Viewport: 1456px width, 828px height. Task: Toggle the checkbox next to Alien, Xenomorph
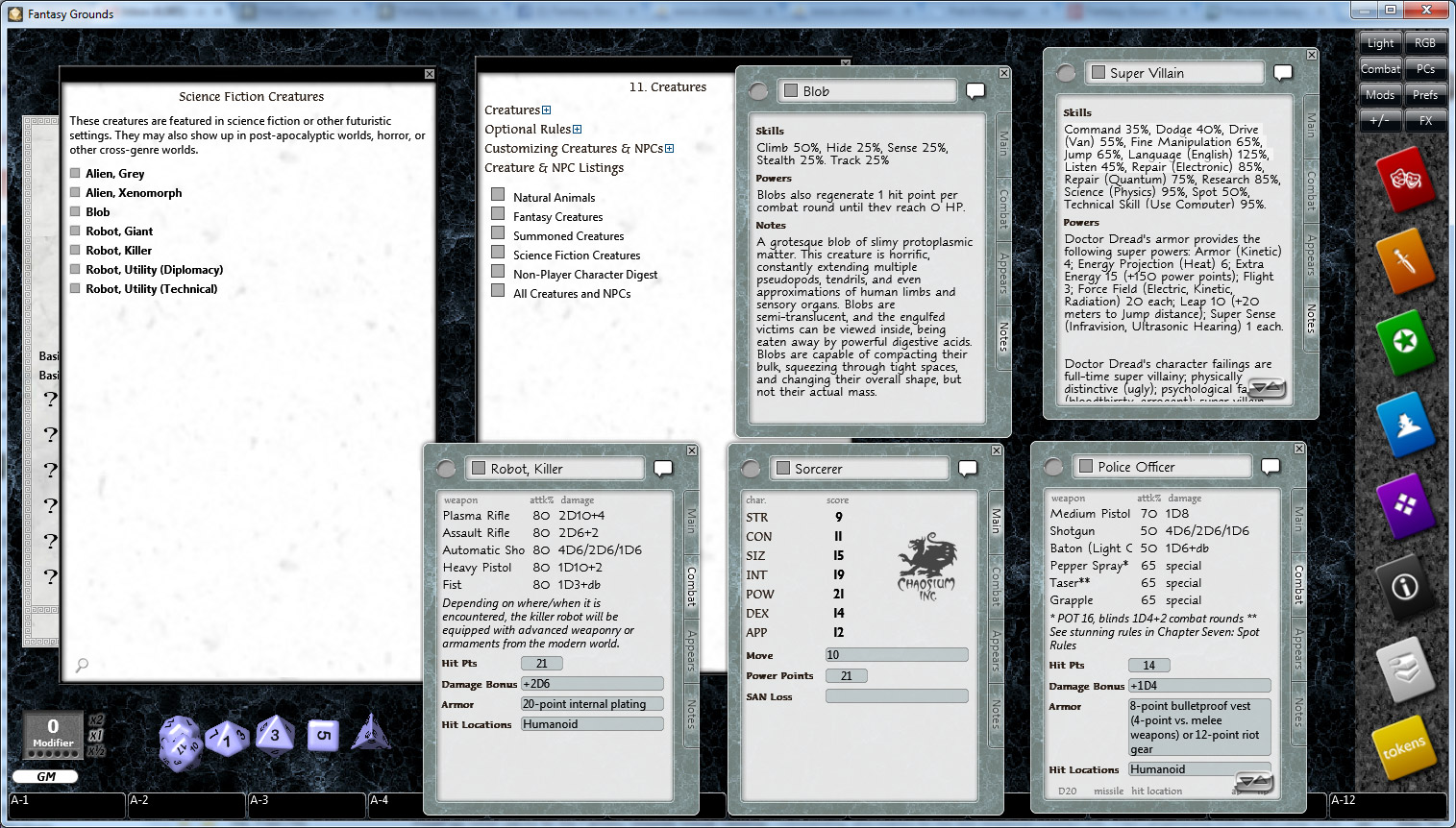pos(75,192)
